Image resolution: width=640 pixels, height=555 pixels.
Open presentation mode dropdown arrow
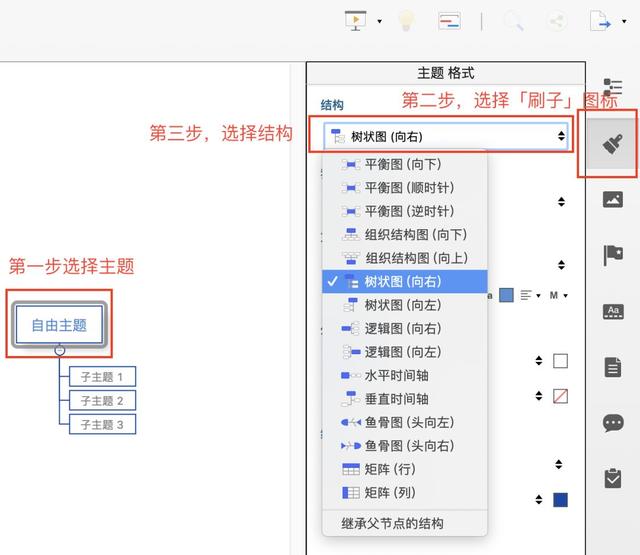pos(380,21)
